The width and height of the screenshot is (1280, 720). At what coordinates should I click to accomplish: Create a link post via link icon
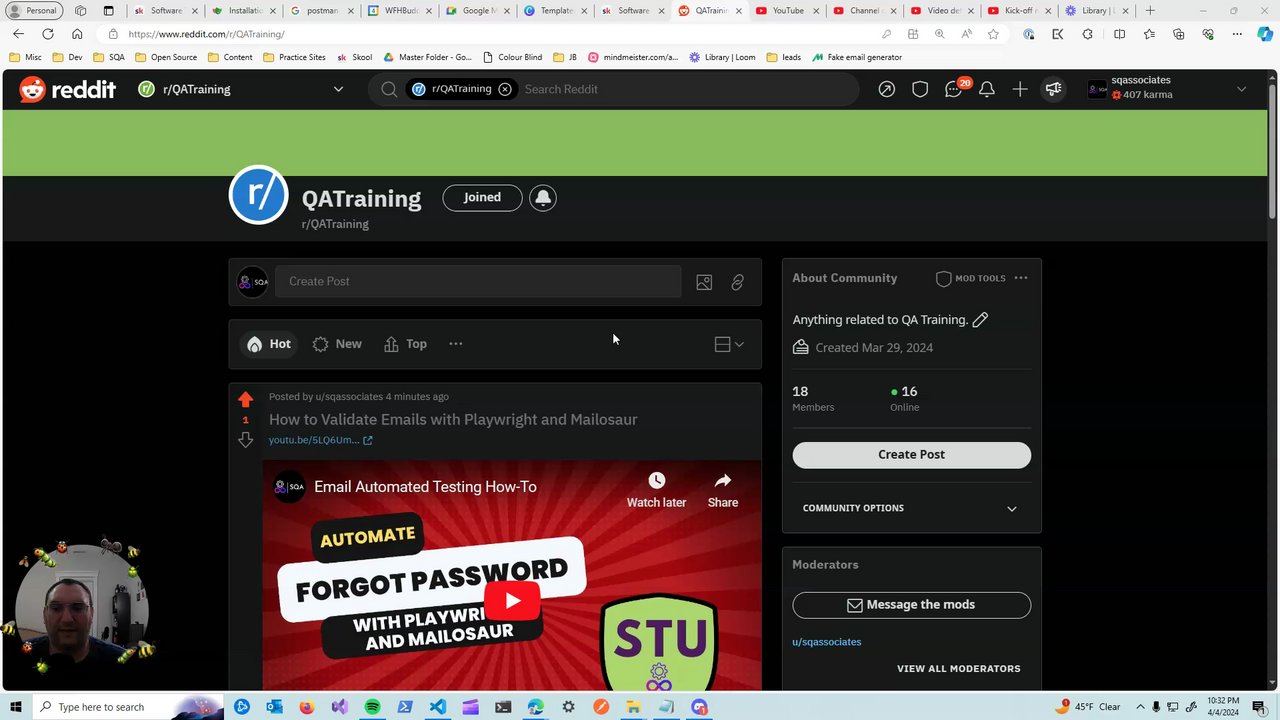(737, 283)
